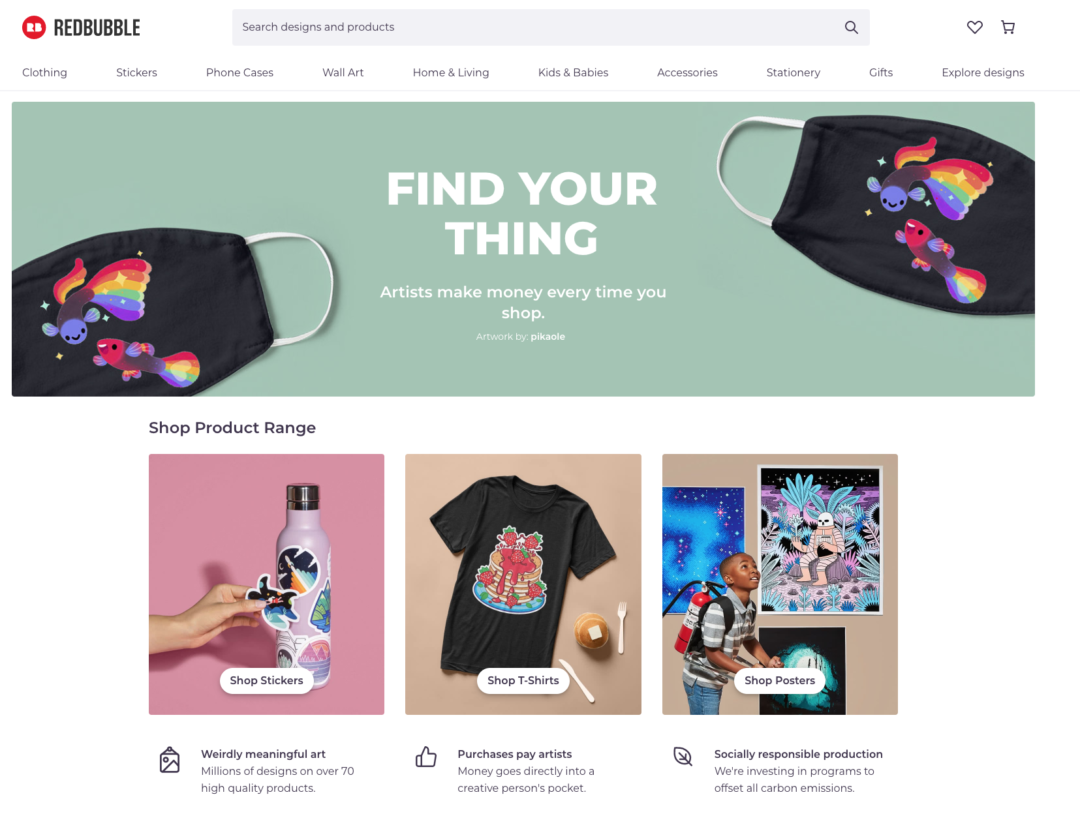
Task: Open artist pikaole's link in banner
Action: [x=548, y=337]
